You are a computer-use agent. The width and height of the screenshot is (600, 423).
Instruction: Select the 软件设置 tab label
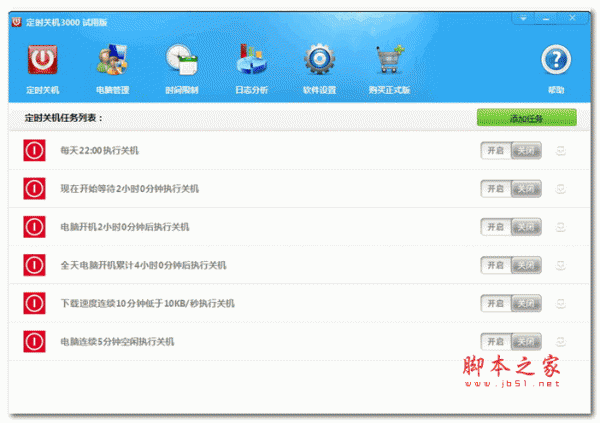click(x=320, y=90)
